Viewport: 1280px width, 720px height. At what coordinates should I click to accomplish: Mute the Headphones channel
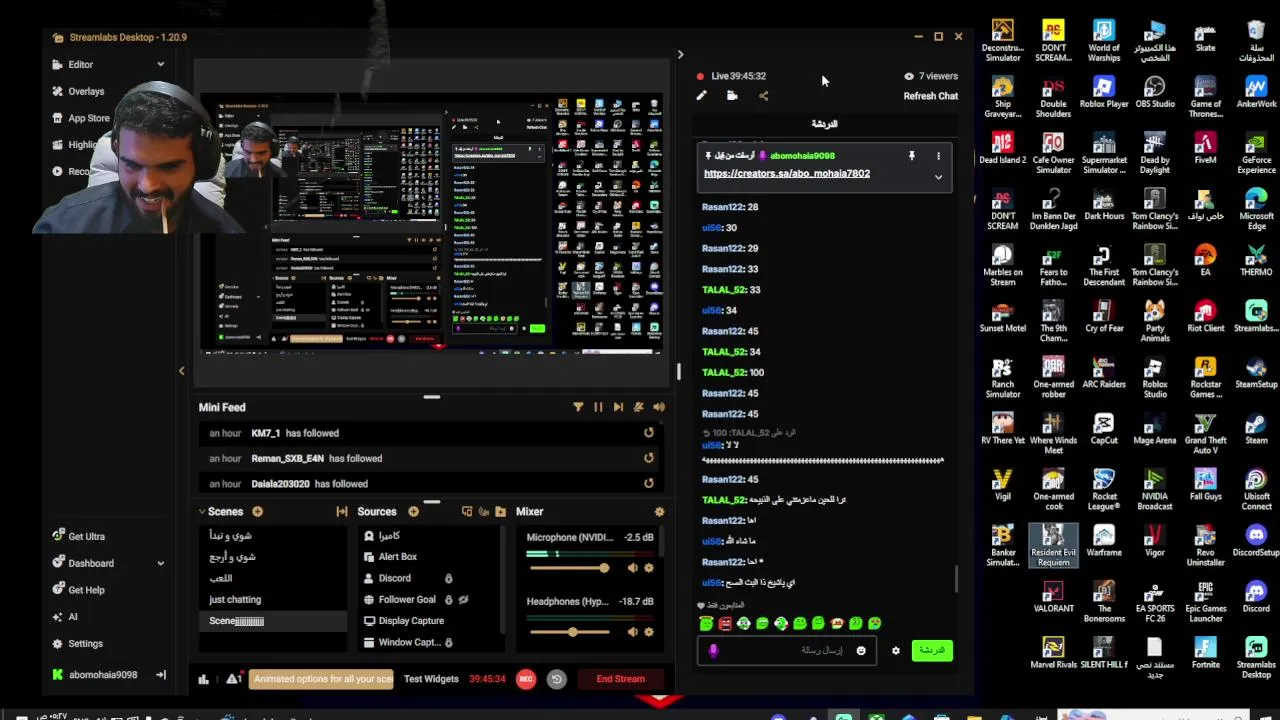tap(632, 632)
